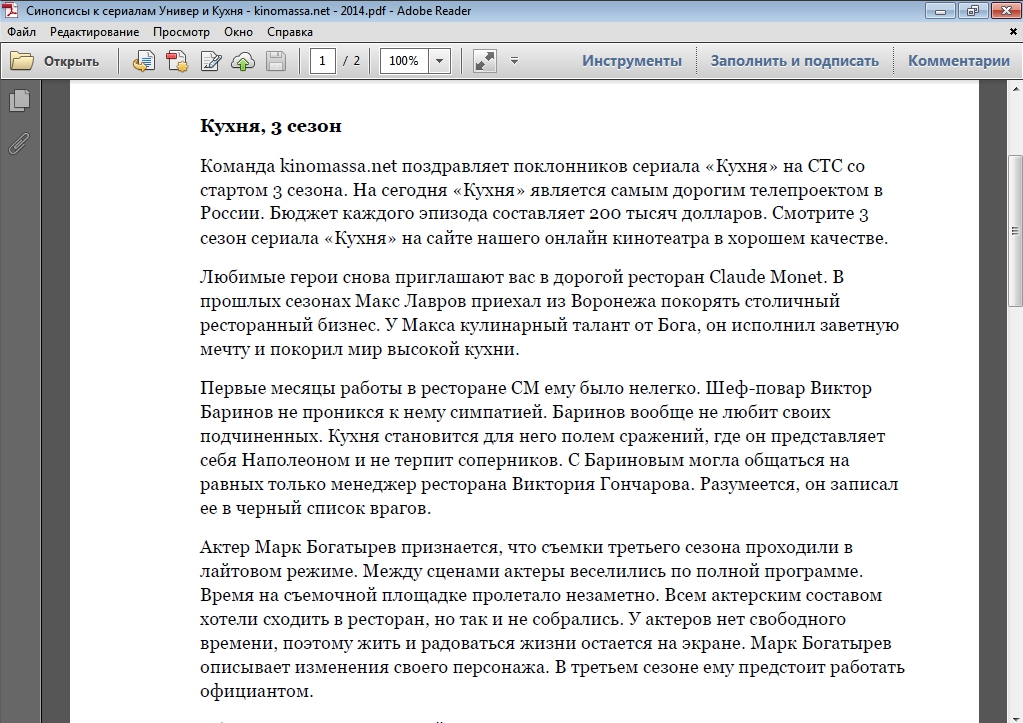Show page thumbnails sidebar icon
This screenshot has height=723, width=1023.
coord(20,100)
